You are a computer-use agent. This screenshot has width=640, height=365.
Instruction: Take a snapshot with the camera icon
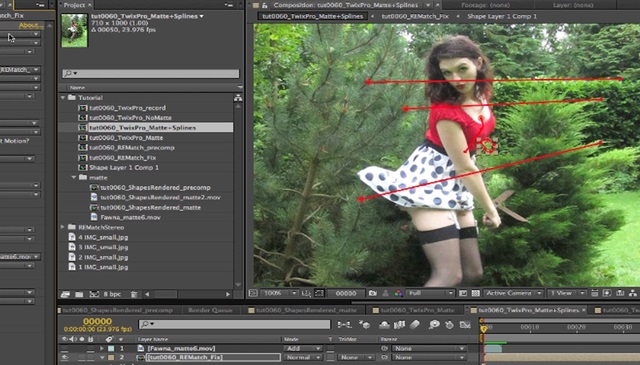373,293
